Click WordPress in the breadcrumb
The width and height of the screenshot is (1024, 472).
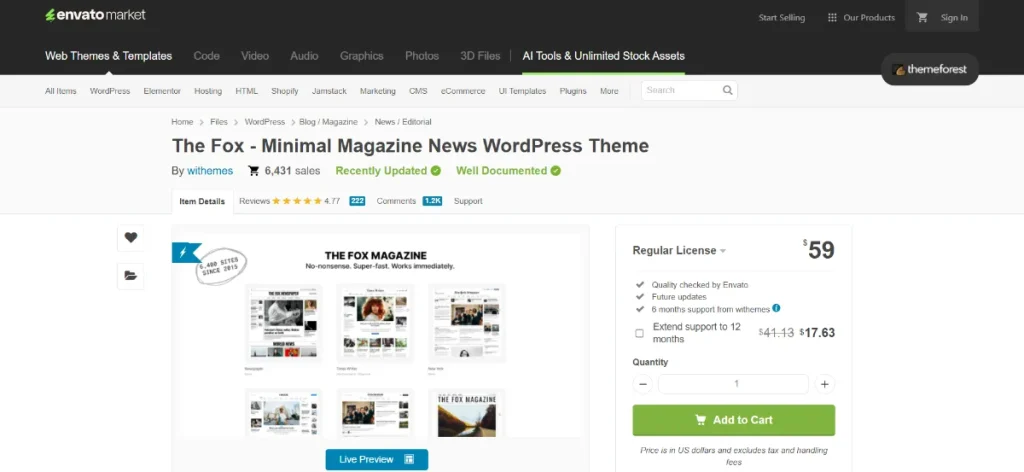(x=264, y=122)
